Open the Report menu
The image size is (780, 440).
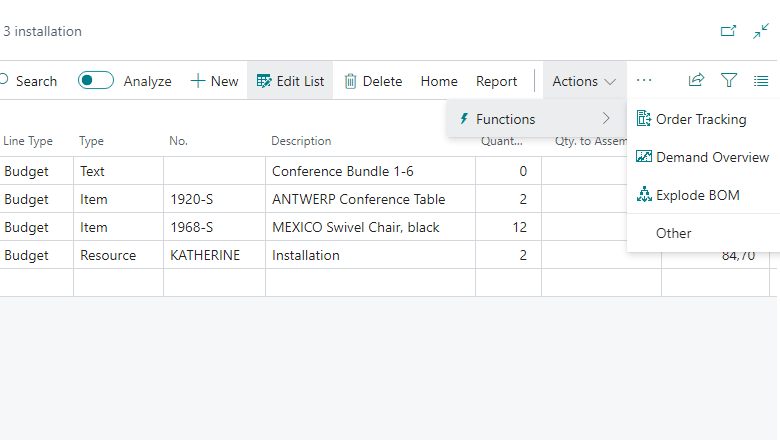[x=496, y=81]
